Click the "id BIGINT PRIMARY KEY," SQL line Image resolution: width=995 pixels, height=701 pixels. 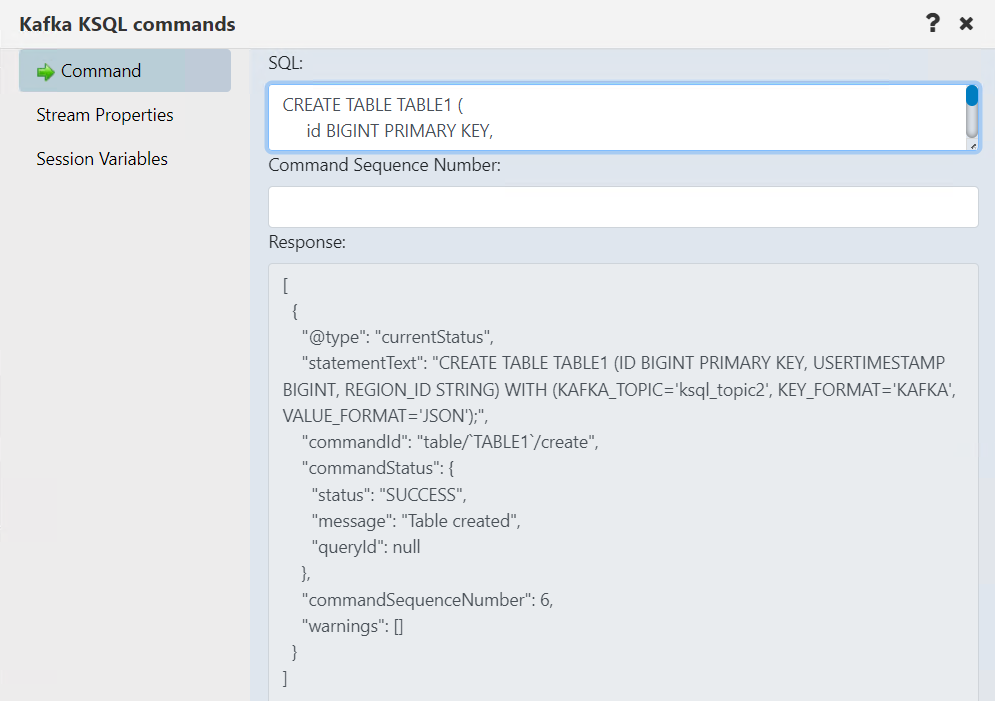400,131
